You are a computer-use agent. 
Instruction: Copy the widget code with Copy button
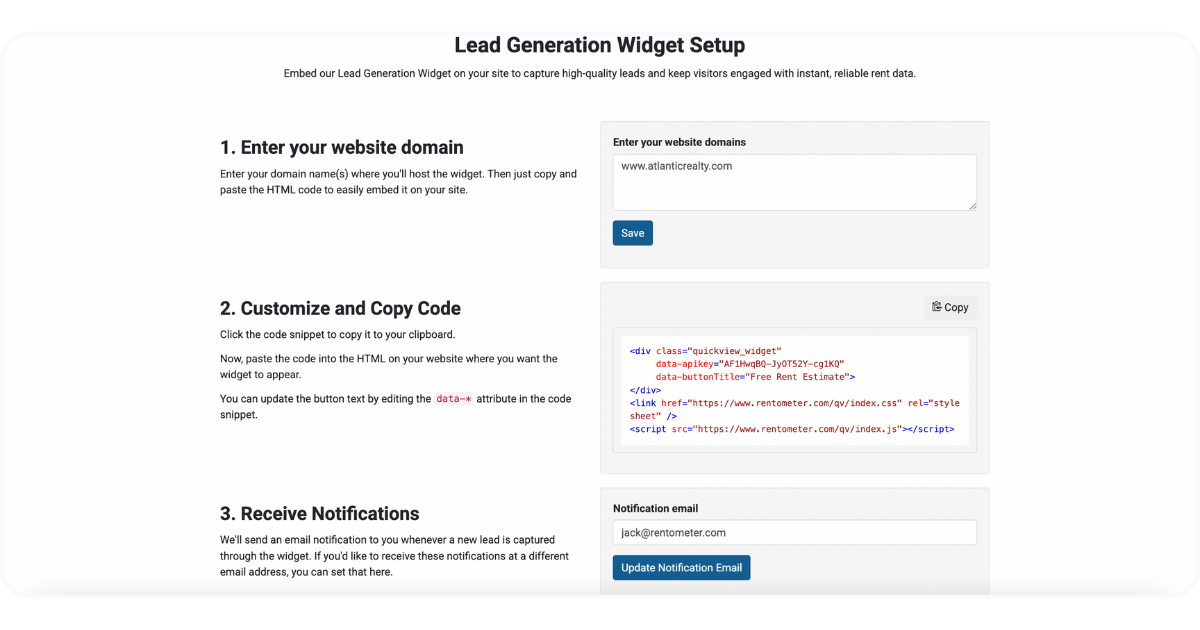[x=950, y=307]
